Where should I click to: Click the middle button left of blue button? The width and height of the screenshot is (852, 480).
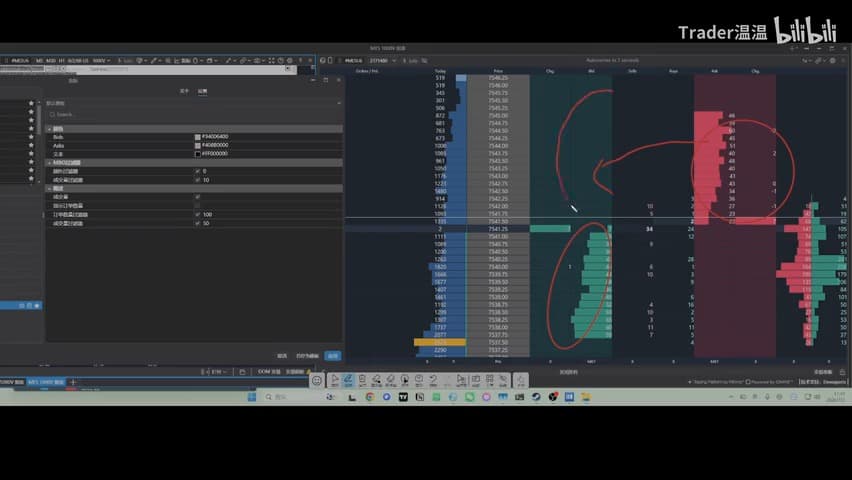point(307,356)
